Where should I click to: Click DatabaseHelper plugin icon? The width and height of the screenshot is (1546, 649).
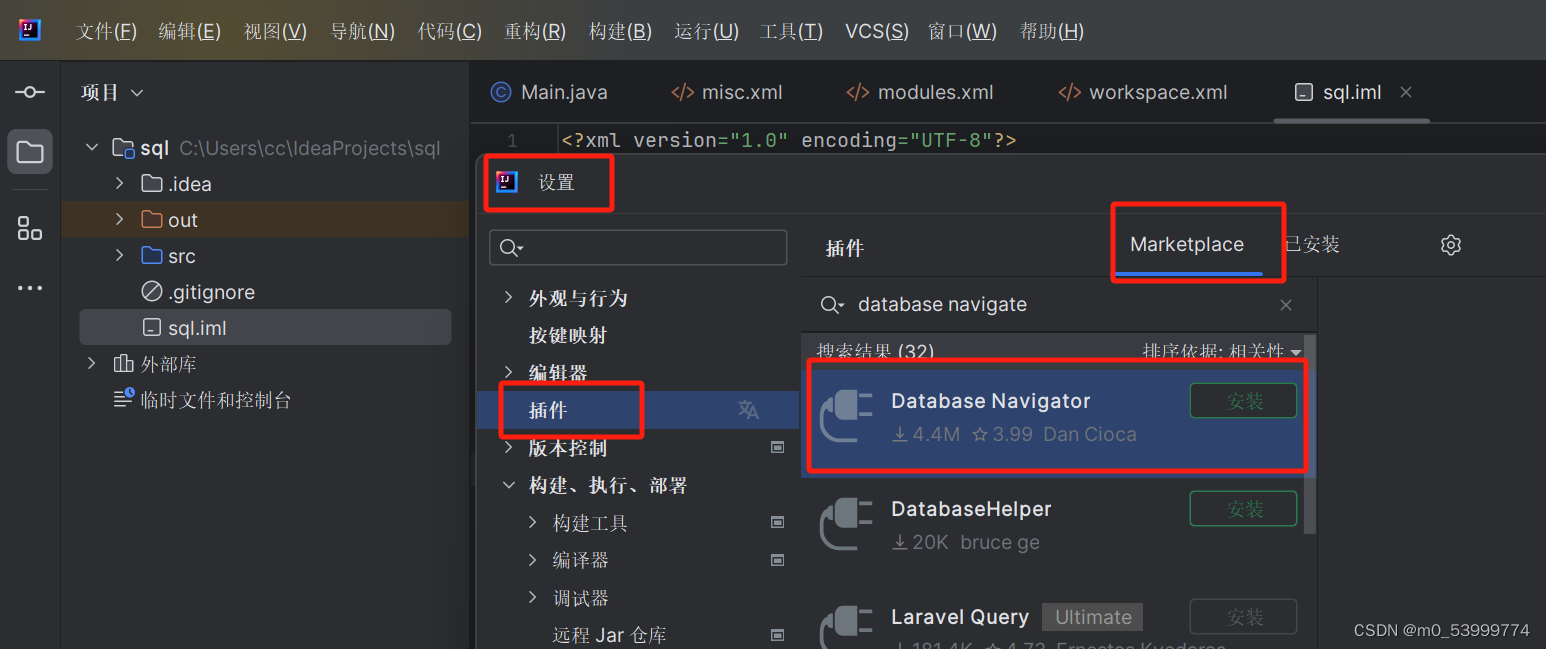coord(845,525)
